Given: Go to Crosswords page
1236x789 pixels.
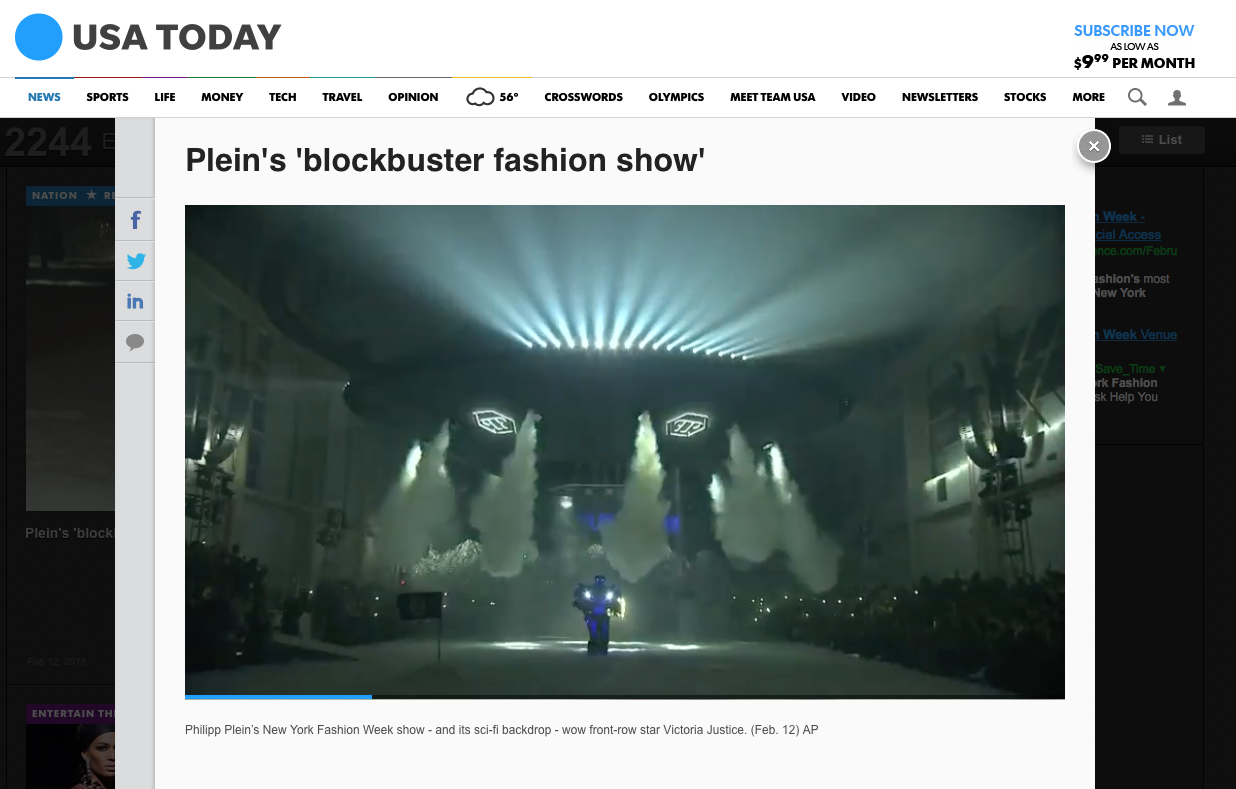Looking at the screenshot, I should coord(583,97).
